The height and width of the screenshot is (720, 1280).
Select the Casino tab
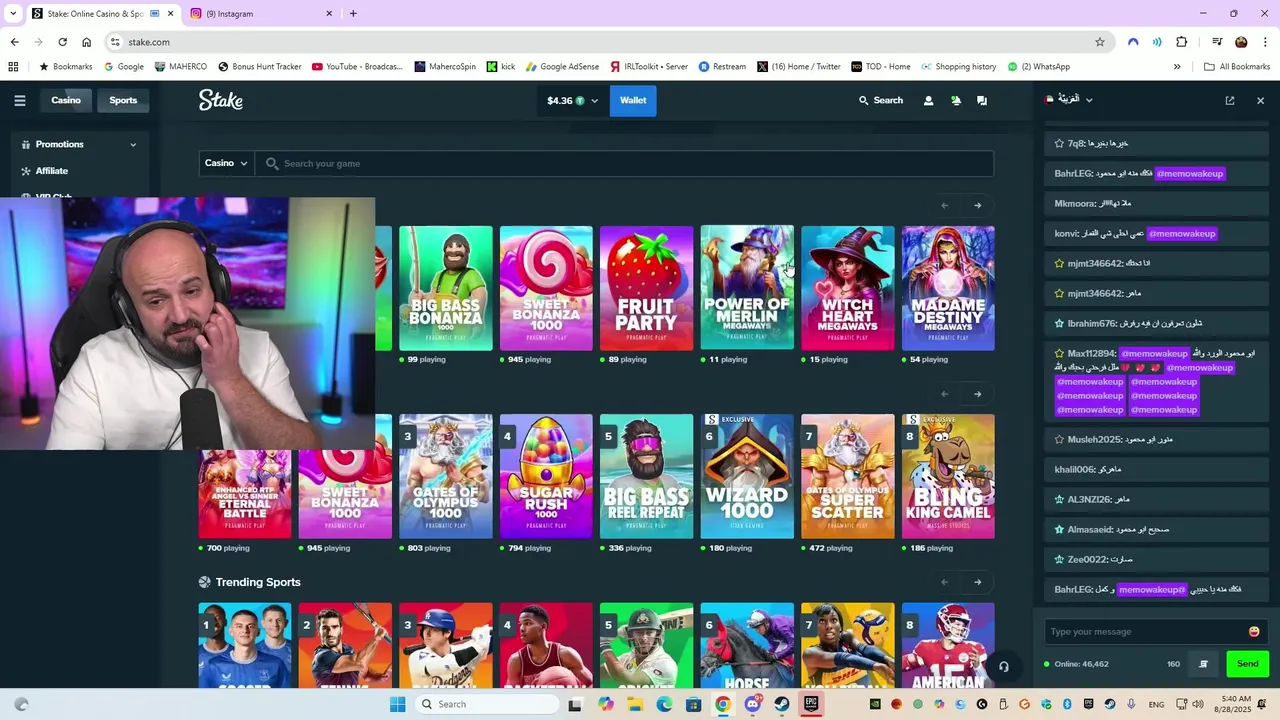[66, 100]
